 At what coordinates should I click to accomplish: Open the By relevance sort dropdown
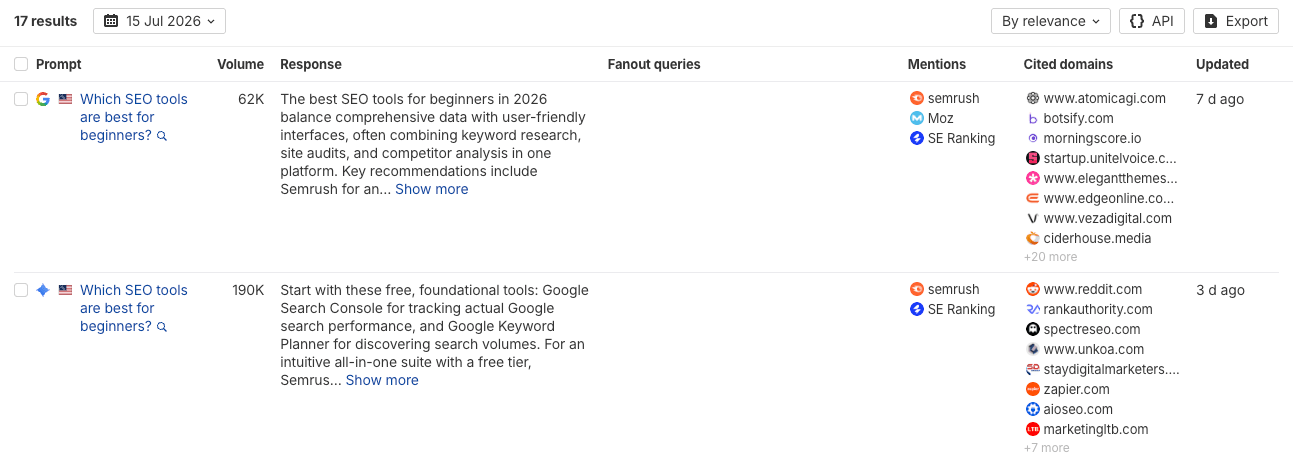pyautogui.click(x=1050, y=21)
